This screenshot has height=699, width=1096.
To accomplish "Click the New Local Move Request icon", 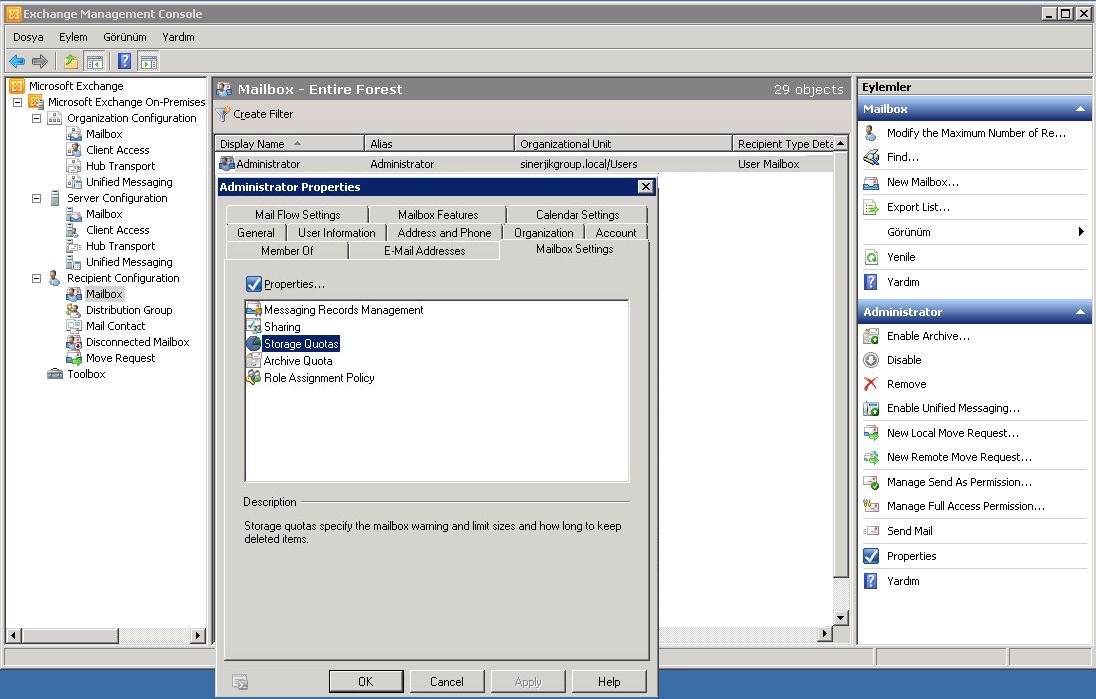I will click(x=871, y=433).
